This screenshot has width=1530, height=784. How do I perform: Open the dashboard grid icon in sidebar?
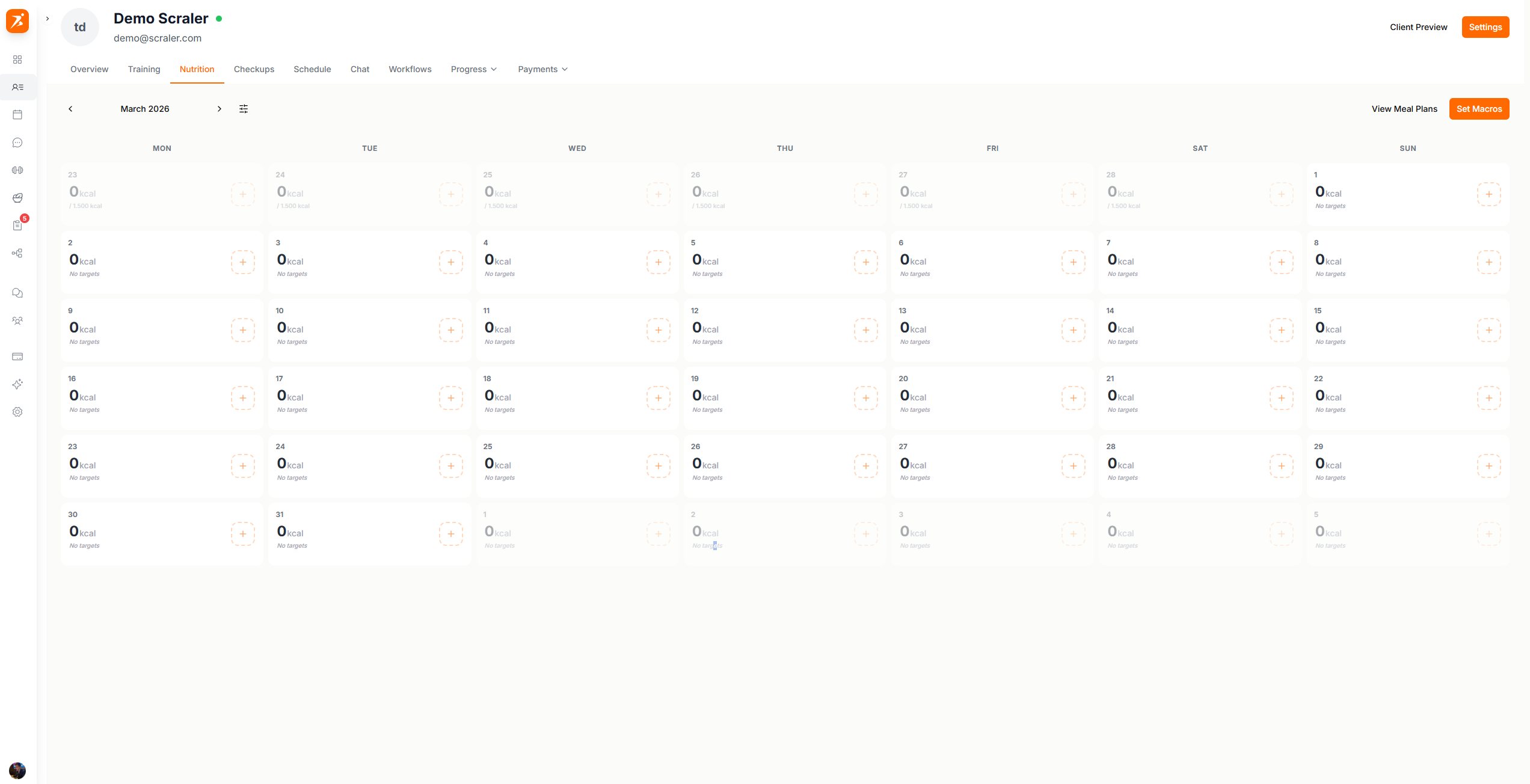click(x=17, y=60)
